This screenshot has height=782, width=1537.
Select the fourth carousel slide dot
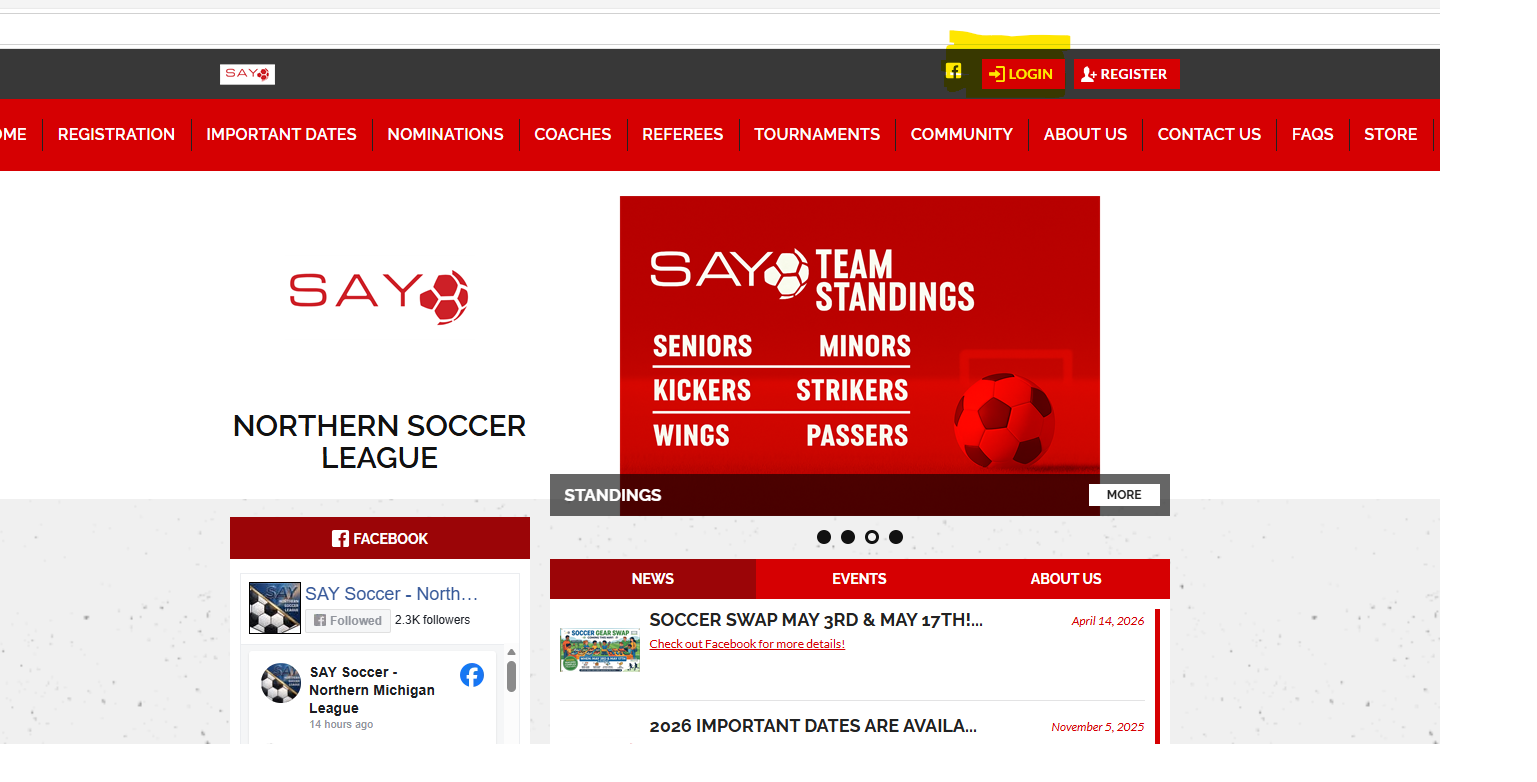pos(896,537)
